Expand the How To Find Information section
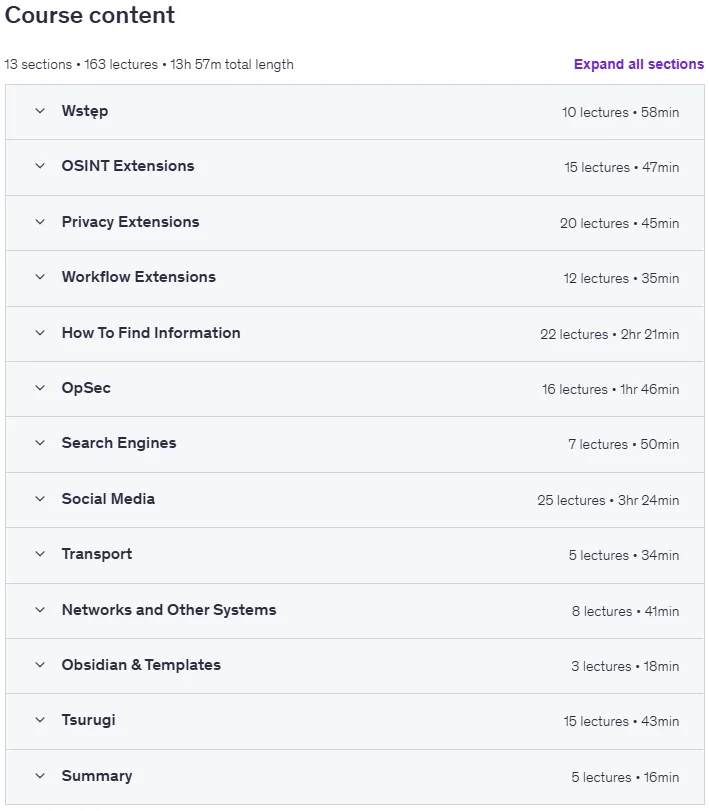The height and width of the screenshot is (811, 709). 355,334
